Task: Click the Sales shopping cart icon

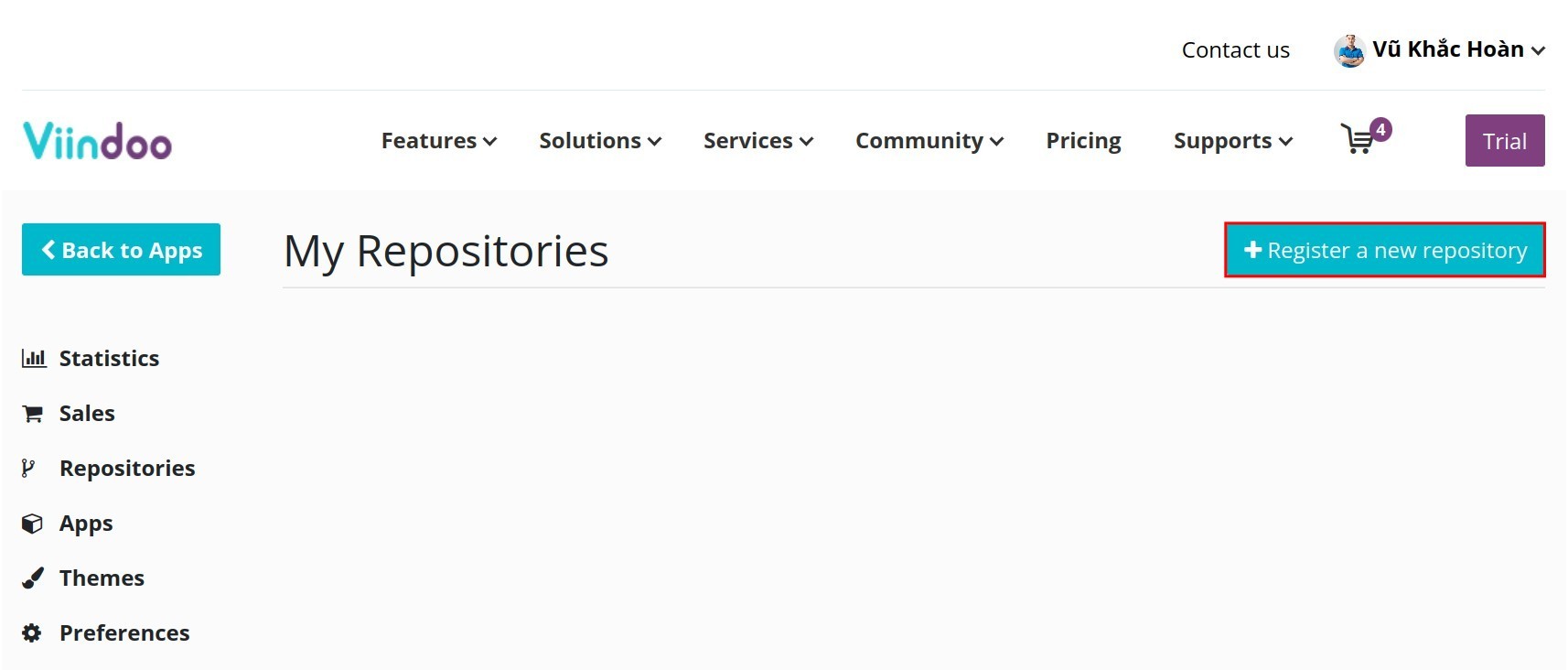Action: [33, 413]
